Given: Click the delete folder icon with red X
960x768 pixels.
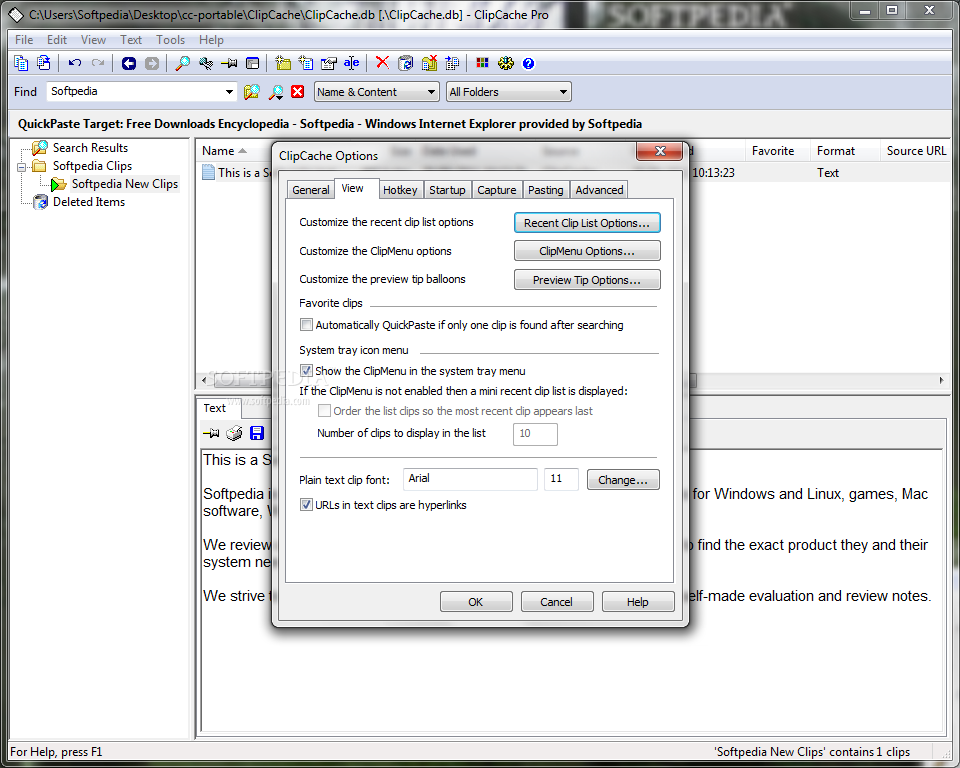Looking at the screenshot, I should (x=429, y=63).
